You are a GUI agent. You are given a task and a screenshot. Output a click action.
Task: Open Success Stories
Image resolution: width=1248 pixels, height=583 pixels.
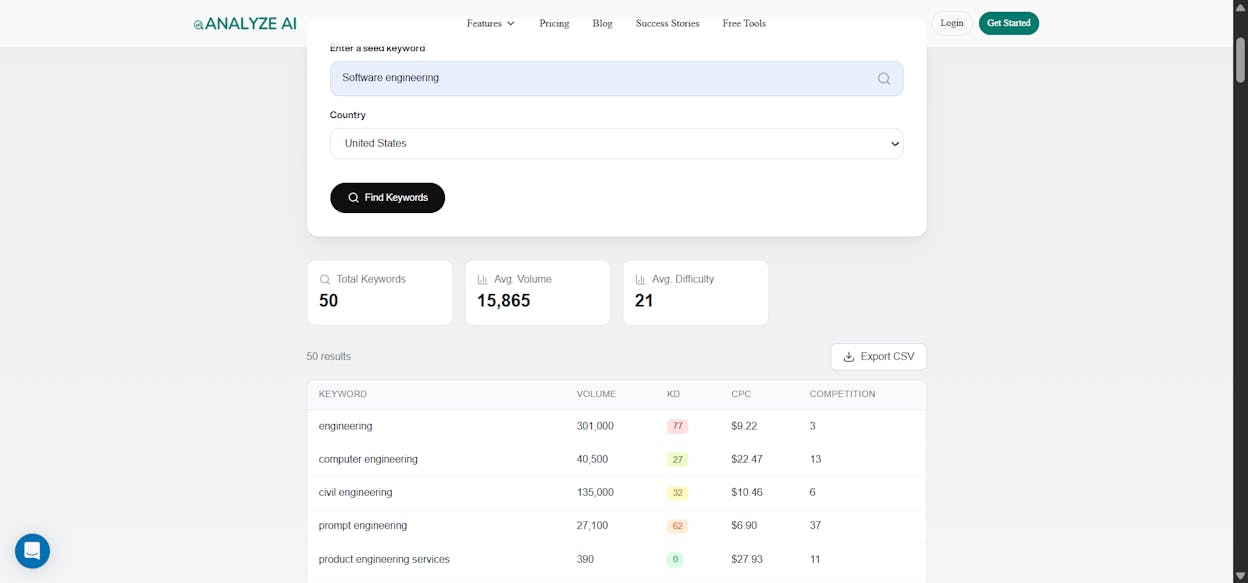click(x=667, y=23)
